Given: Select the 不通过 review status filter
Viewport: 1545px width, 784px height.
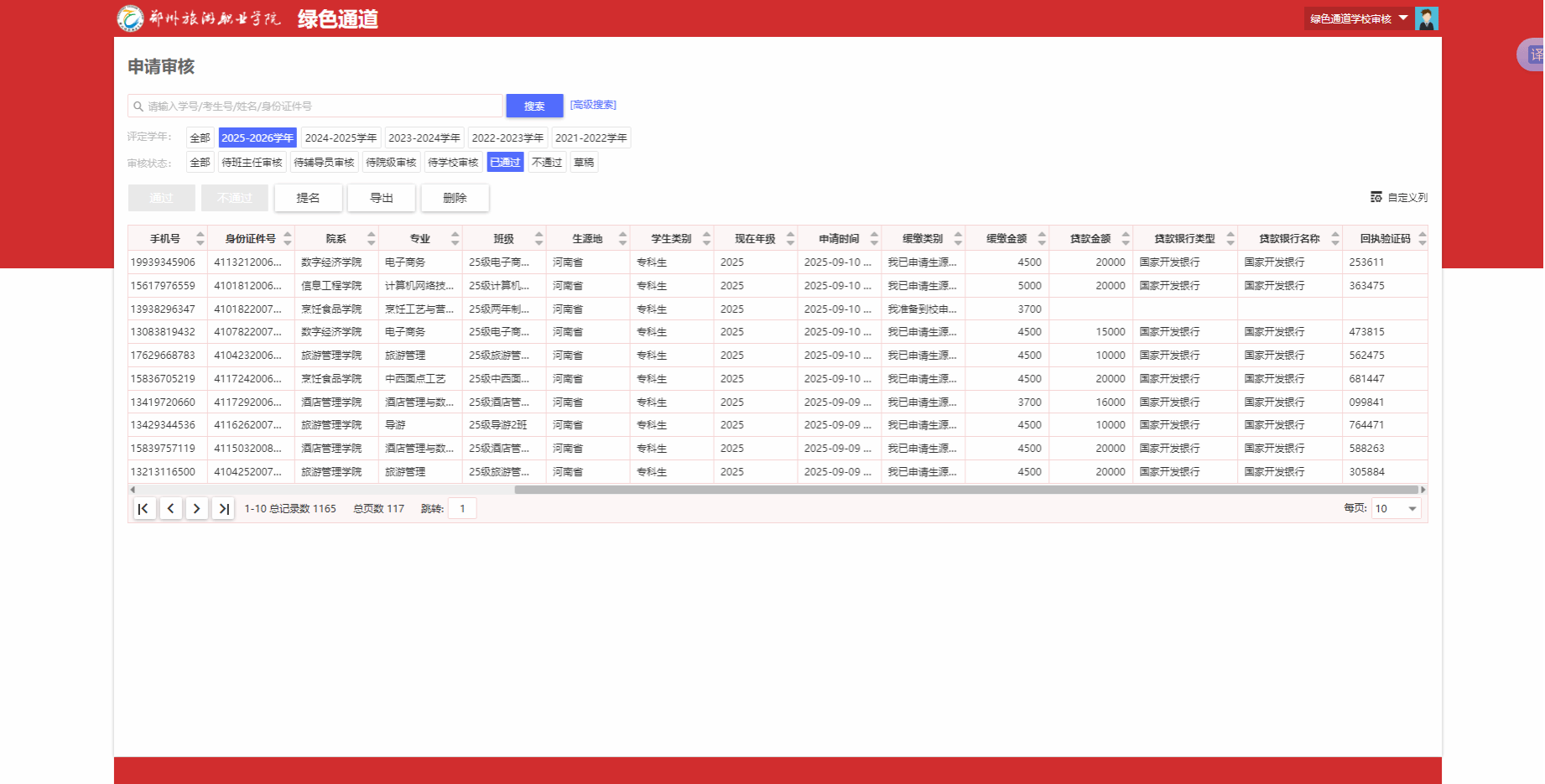Looking at the screenshot, I should coord(547,163).
